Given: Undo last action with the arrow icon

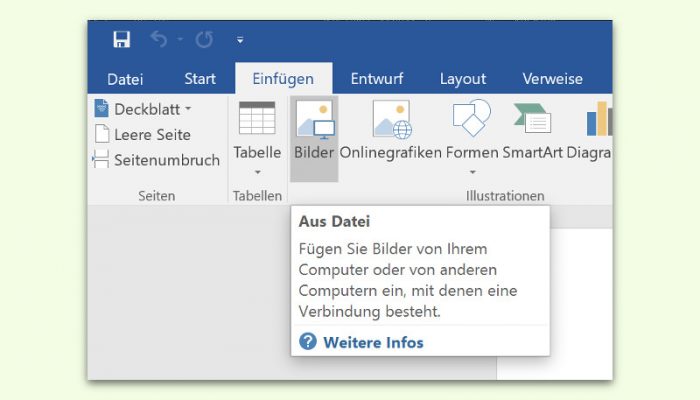Looking at the screenshot, I should 159,39.
